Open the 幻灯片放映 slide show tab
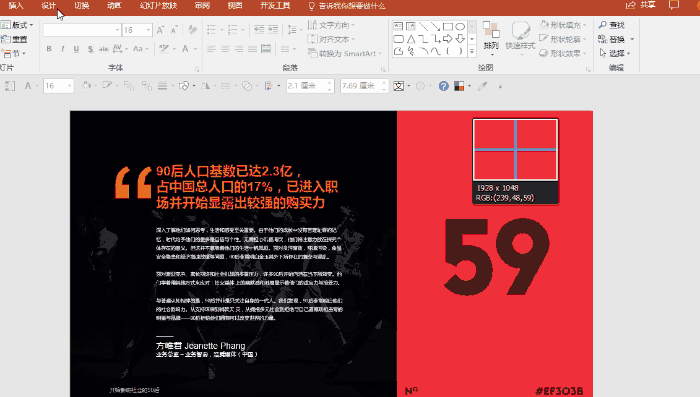 158,5
